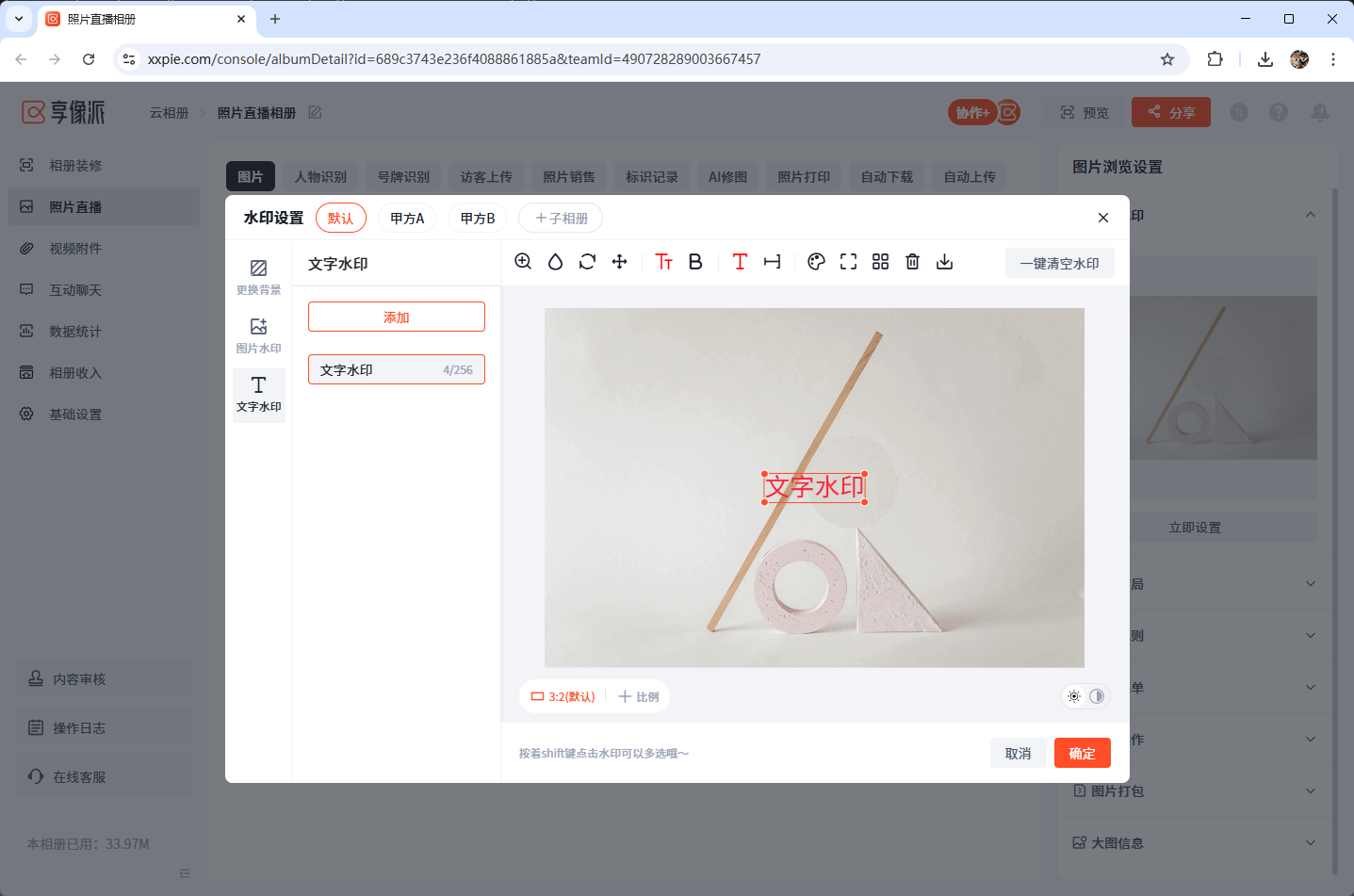Open the 照片销售 tab
The width and height of the screenshot is (1354, 896).
pyautogui.click(x=569, y=176)
